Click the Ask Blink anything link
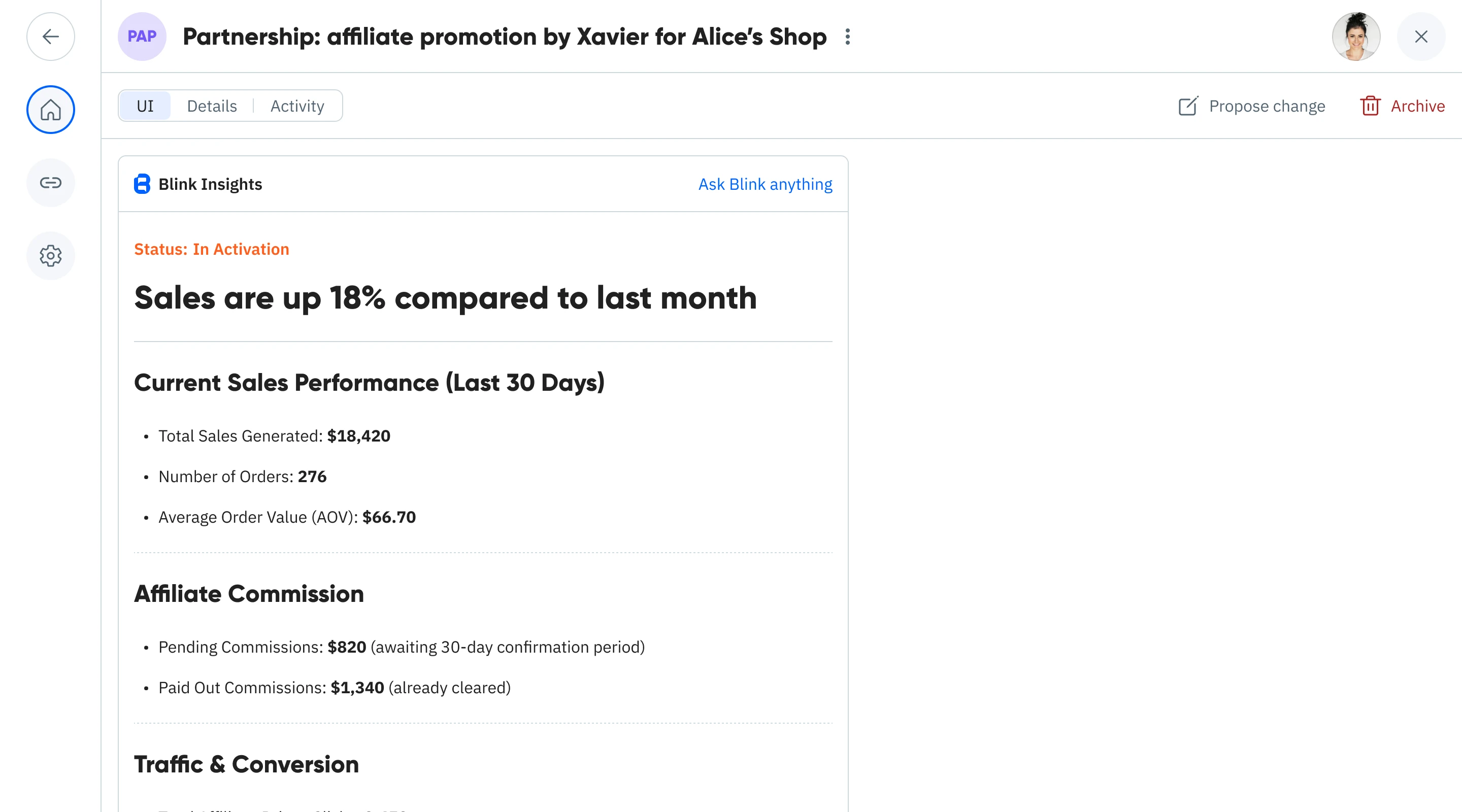The width and height of the screenshot is (1462, 812). pyautogui.click(x=765, y=184)
